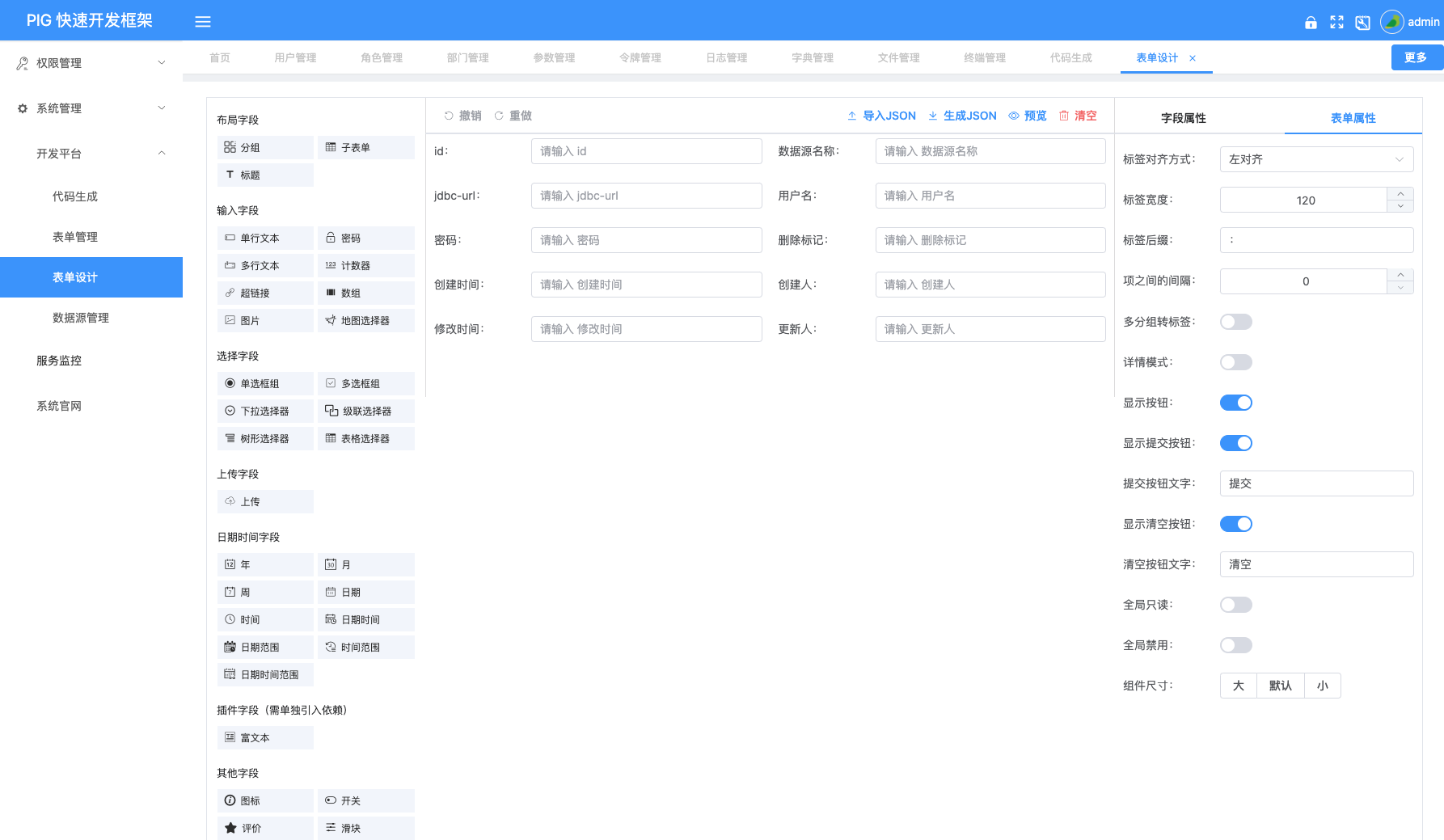Click the jdbc-url input field
This screenshot has width=1444, height=840.
coord(646,196)
